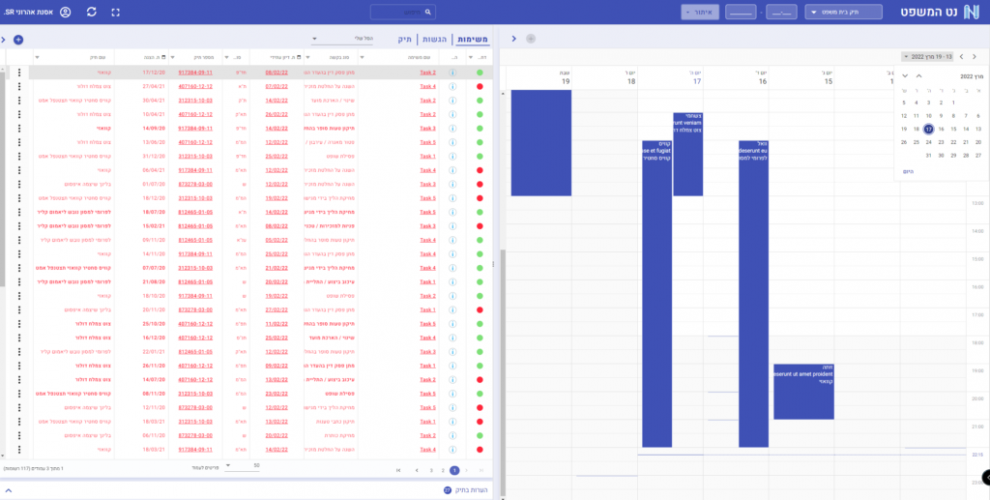The width and height of the screenshot is (990, 500).
Task: Click the grey plus icon above the calendar
Action: pyautogui.click(x=530, y=39)
